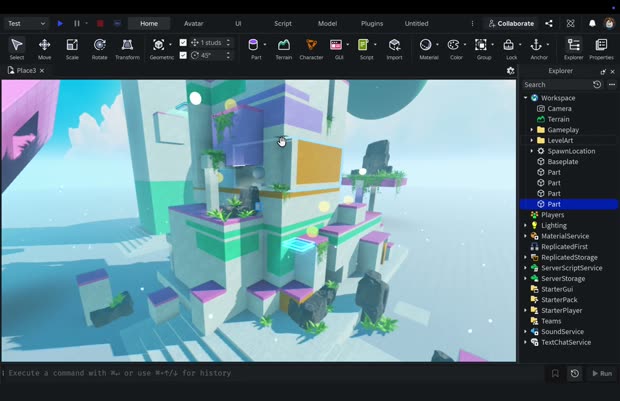The width and height of the screenshot is (620, 401).
Task: Click into the command bar input
Action: click(x=273, y=373)
